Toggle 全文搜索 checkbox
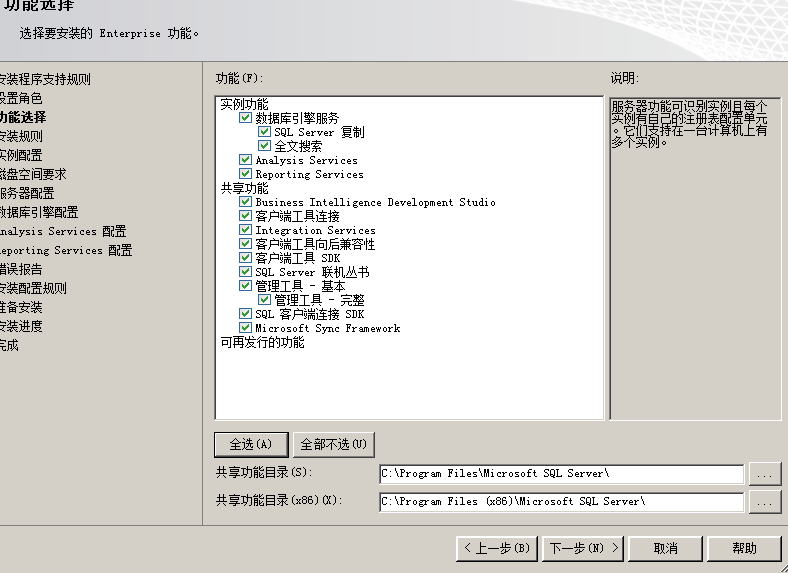Screen dimensions: 788x573 click(264, 146)
